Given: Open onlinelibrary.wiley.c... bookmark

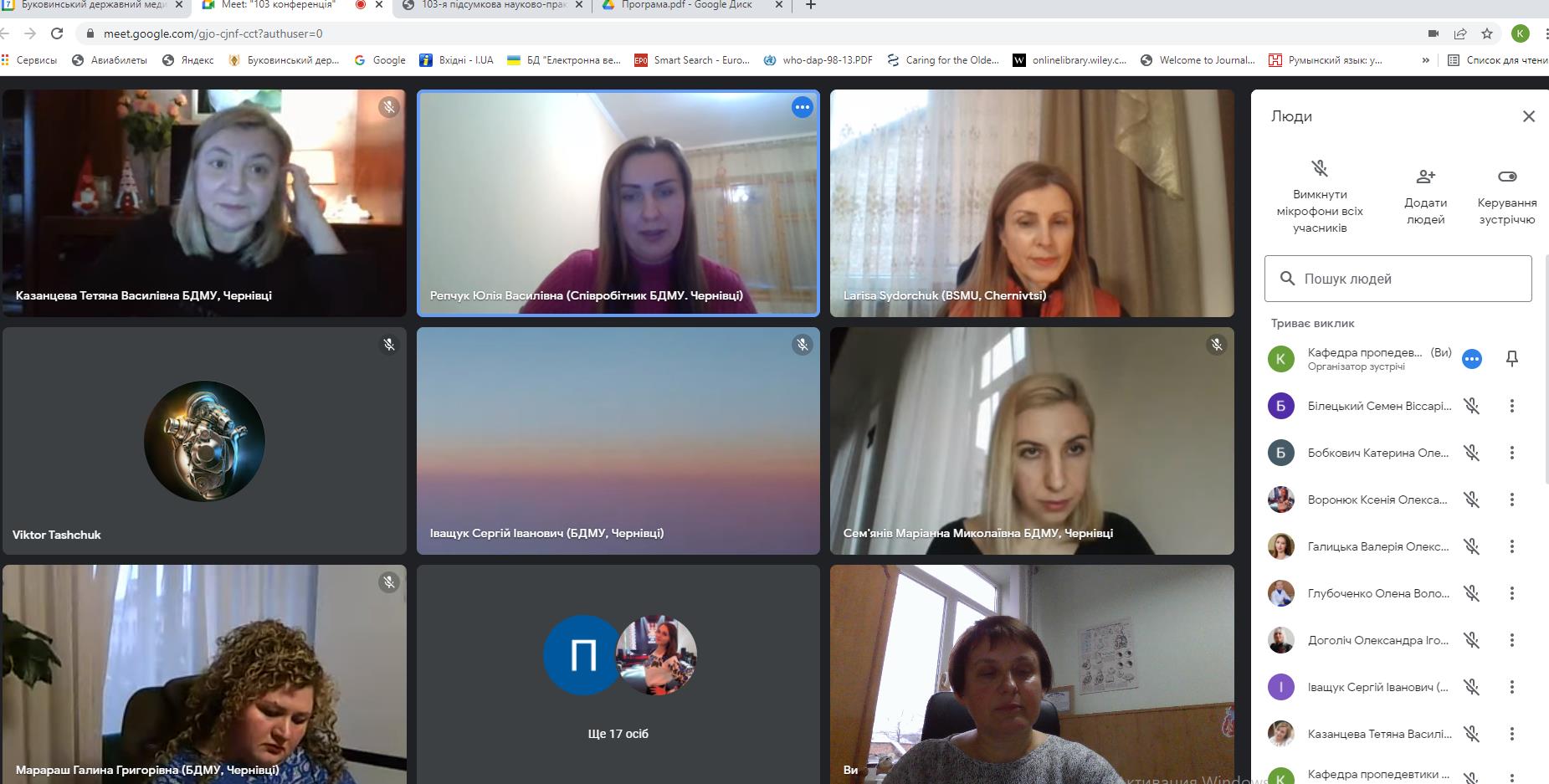Looking at the screenshot, I should (1069, 60).
